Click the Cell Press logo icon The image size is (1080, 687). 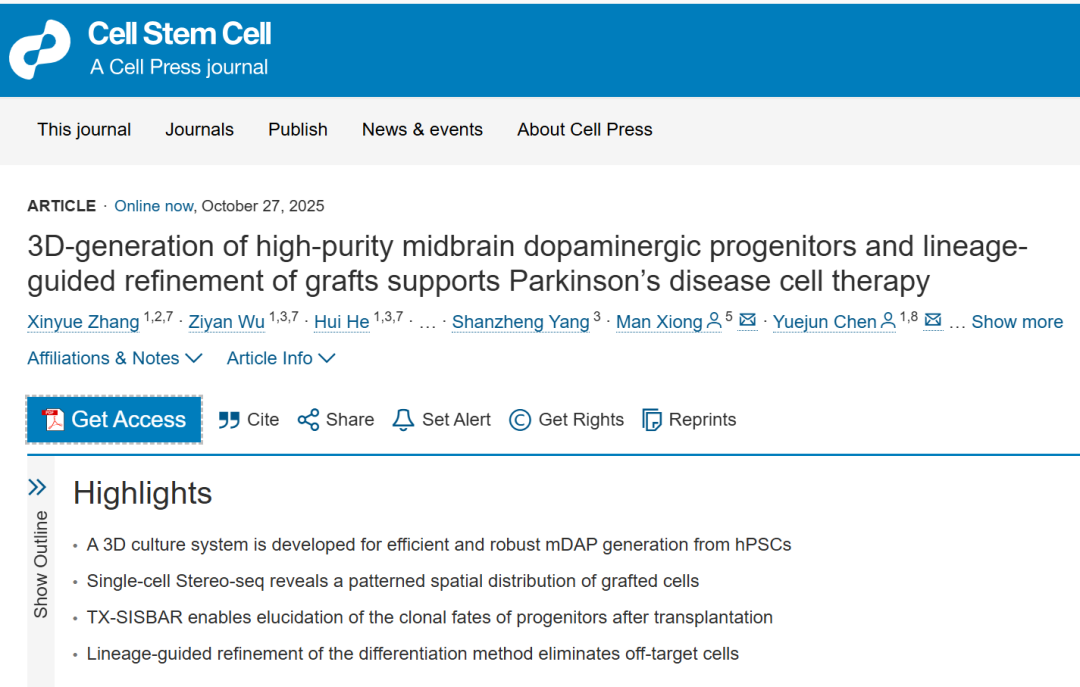(40, 50)
